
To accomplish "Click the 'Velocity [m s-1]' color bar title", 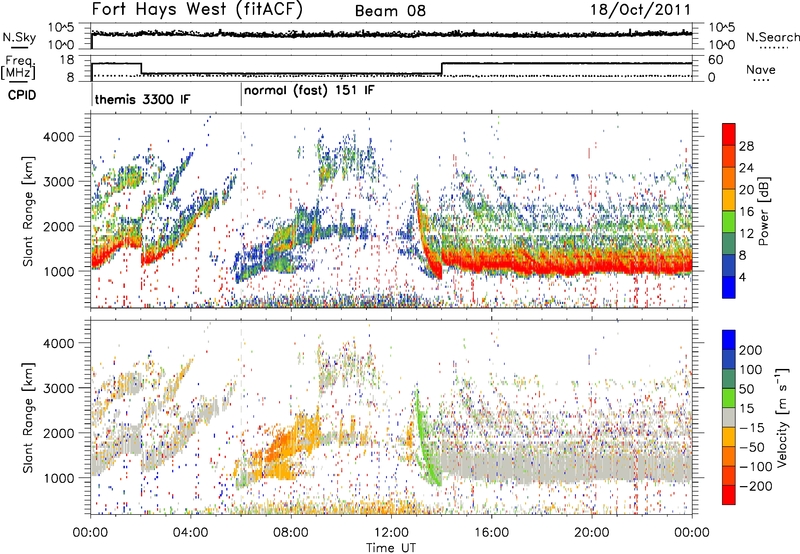I will [782, 417].
